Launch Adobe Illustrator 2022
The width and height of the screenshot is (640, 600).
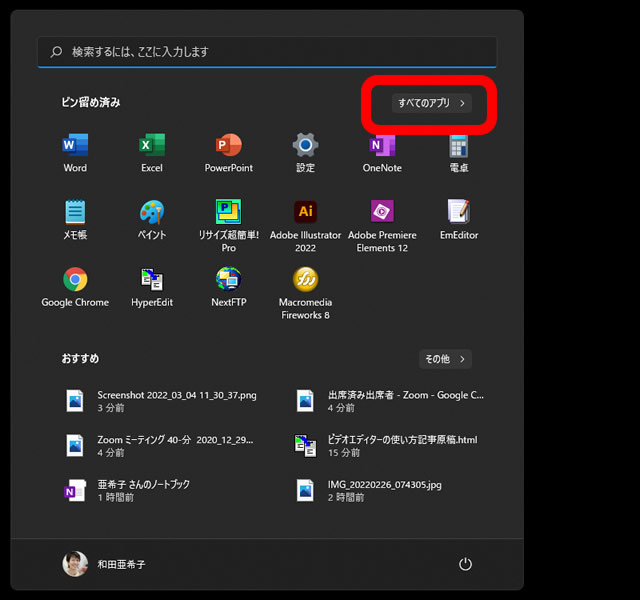[305, 213]
